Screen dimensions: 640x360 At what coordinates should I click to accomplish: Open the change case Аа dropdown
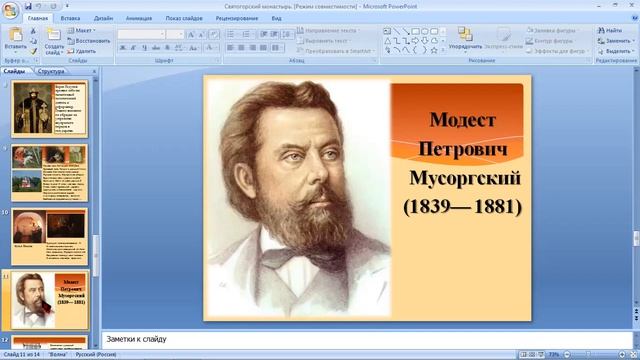coord(193,48)
